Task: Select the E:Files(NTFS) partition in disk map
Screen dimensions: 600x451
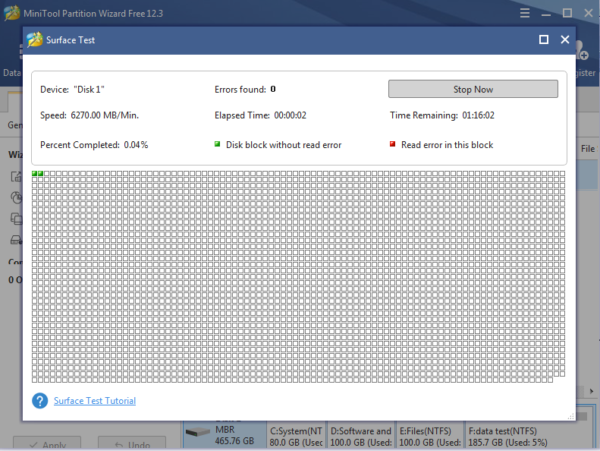Action: (x=430, y=436)
